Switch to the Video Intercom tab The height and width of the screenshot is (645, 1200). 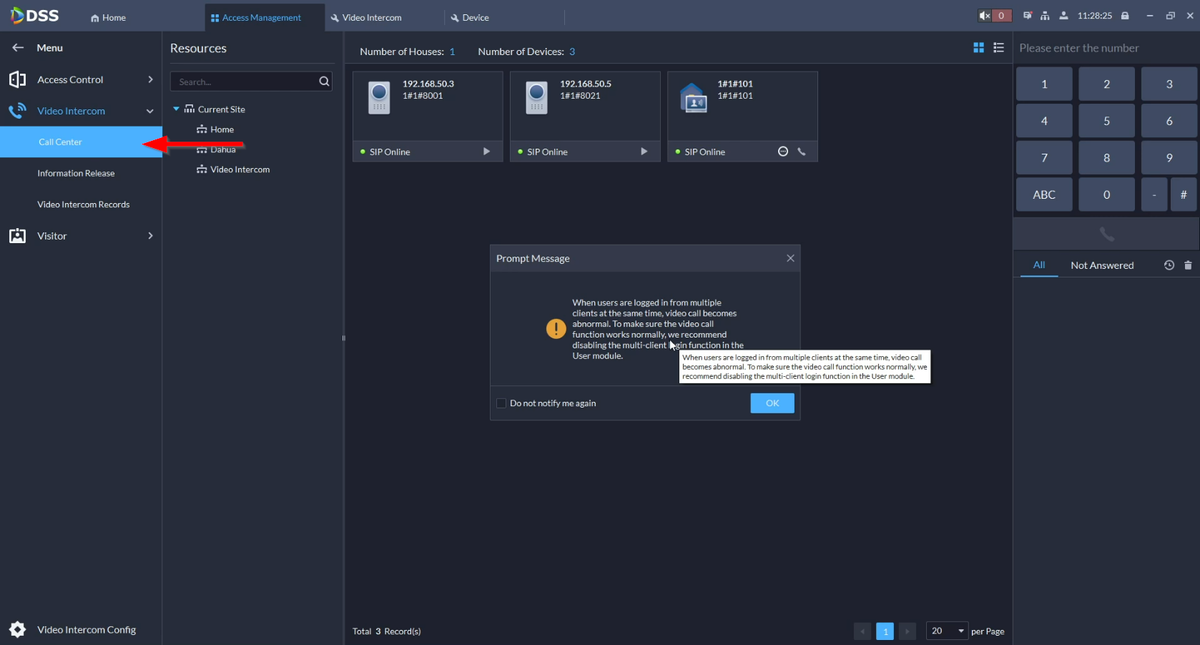tap(366, 17)
